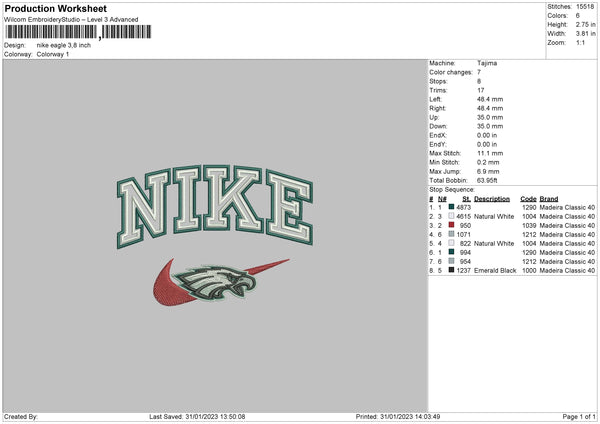Click the Brand column header
This screenshot has height=424, width=600.
[x=549, y=199]
